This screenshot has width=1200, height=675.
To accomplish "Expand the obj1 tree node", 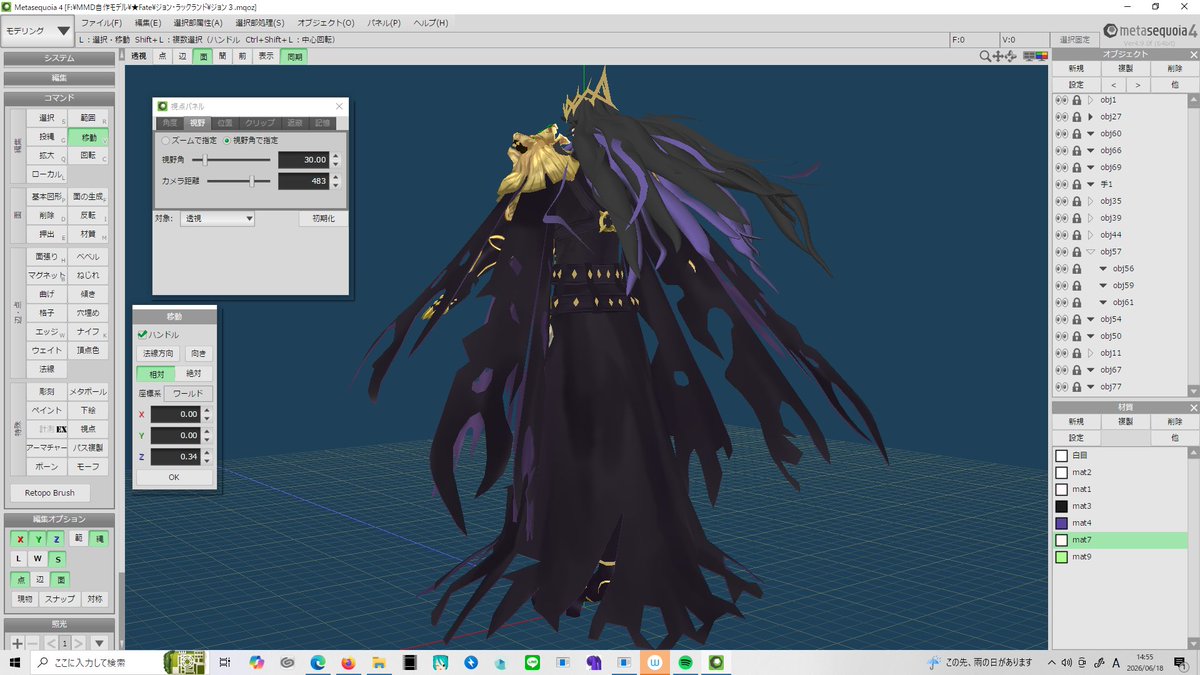I will tap(1090, 100).
